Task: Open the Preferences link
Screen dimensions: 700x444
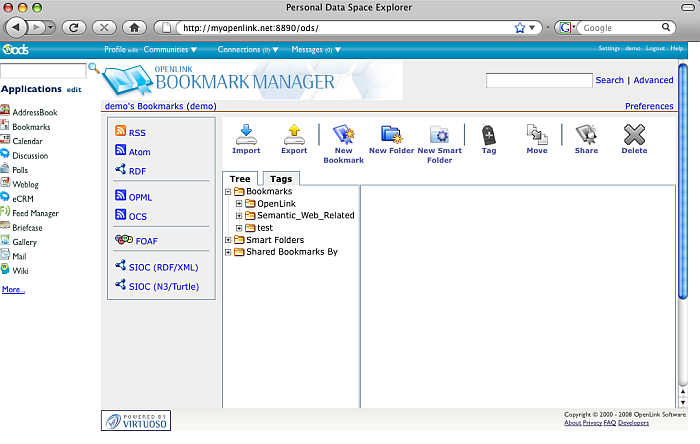Action: click(x=649, y=106)
